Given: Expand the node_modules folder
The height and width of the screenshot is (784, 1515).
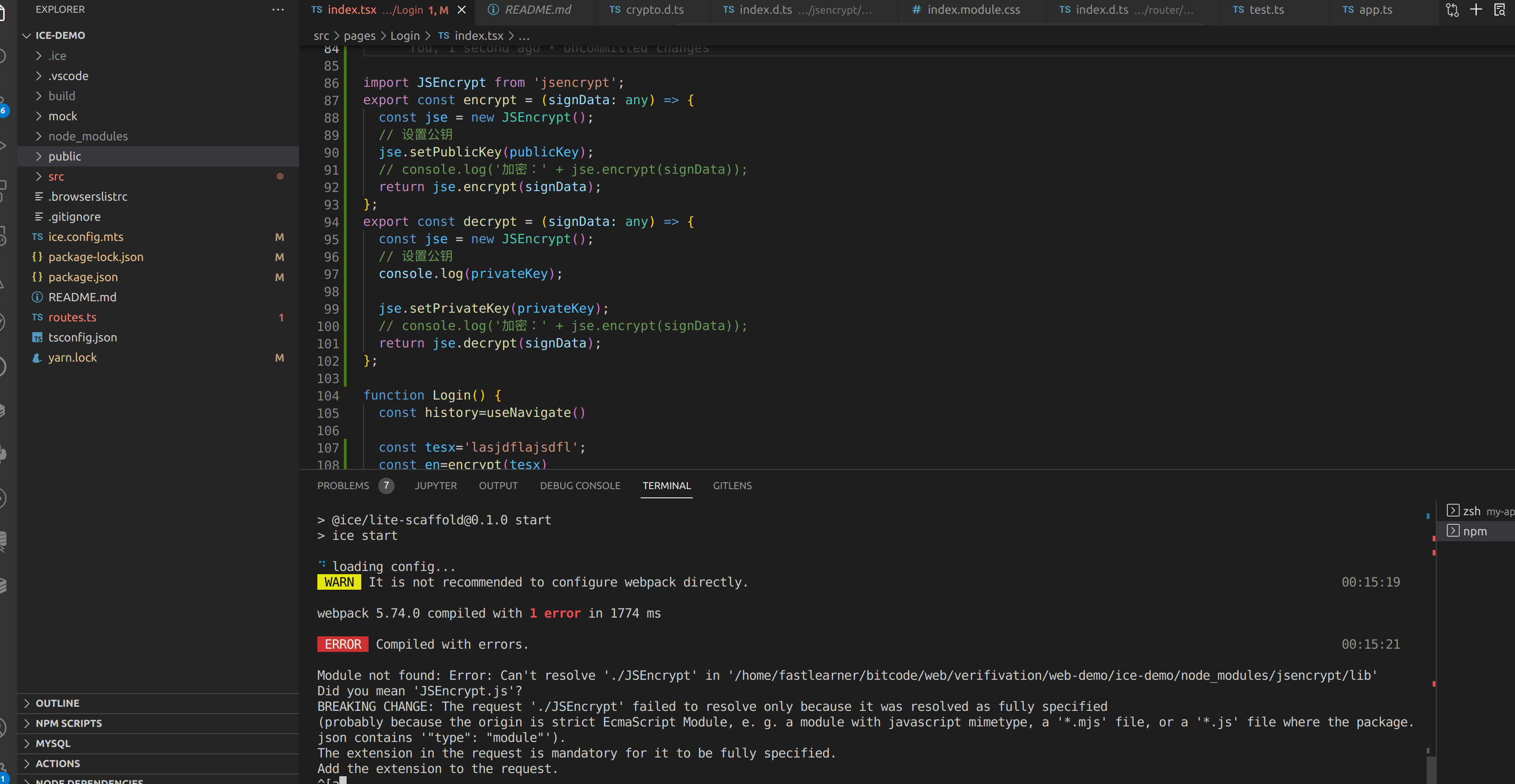Looking at the screenshot, I should point(88,136).
